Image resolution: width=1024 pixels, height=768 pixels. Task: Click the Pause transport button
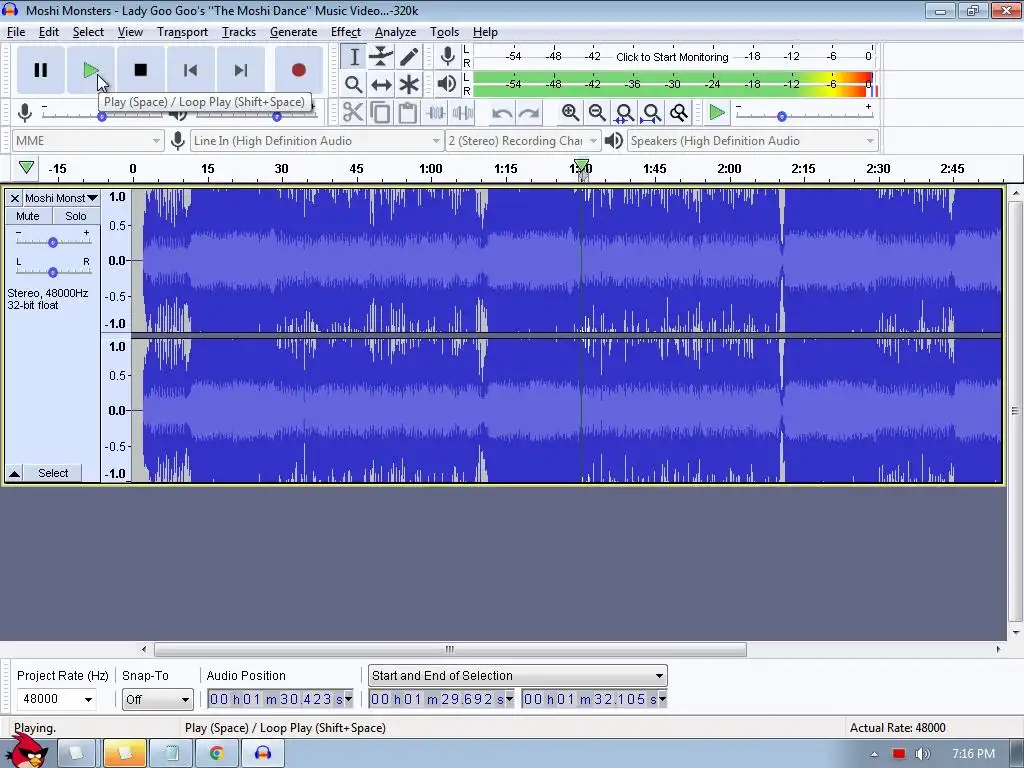pos(40,70)
